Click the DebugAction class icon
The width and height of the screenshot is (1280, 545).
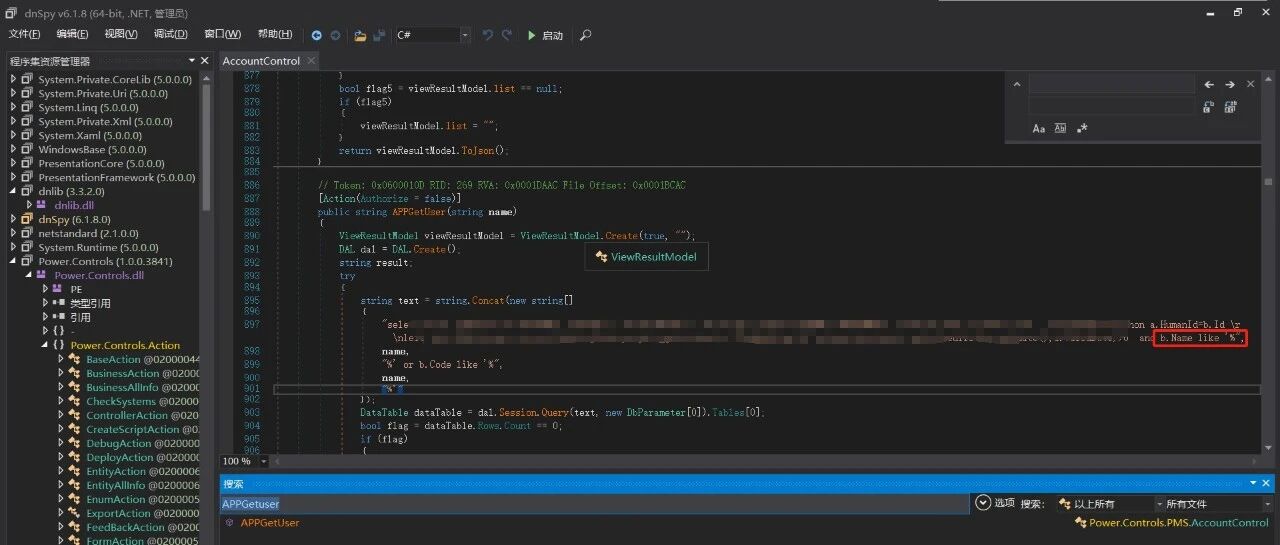coord(74,443)
